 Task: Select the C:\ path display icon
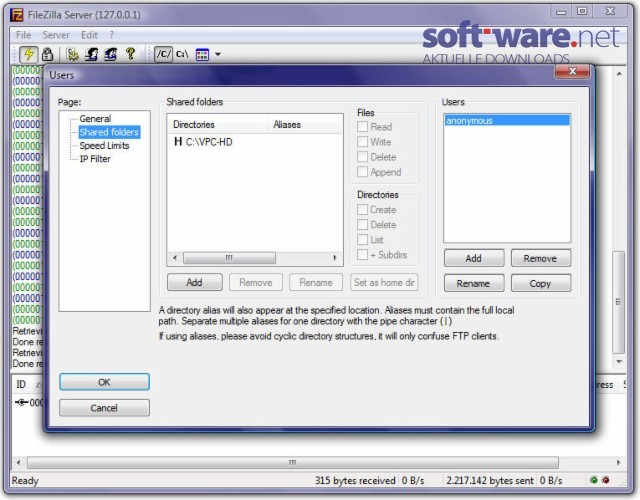(x=182, y=54)
